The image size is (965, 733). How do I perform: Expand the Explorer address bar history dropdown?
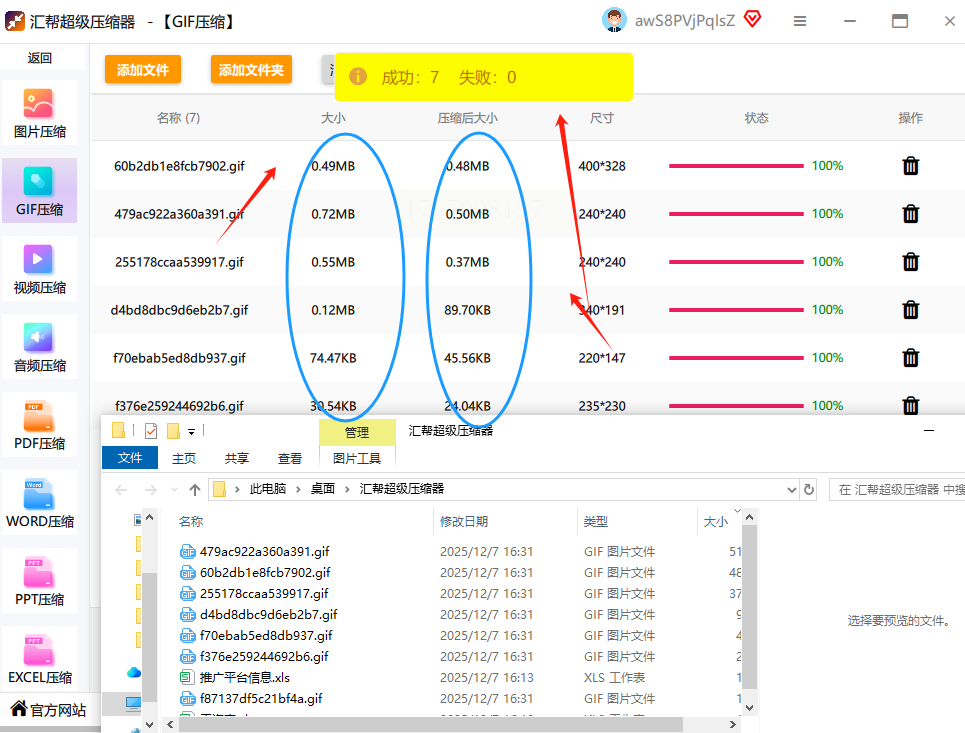[791, 490]
